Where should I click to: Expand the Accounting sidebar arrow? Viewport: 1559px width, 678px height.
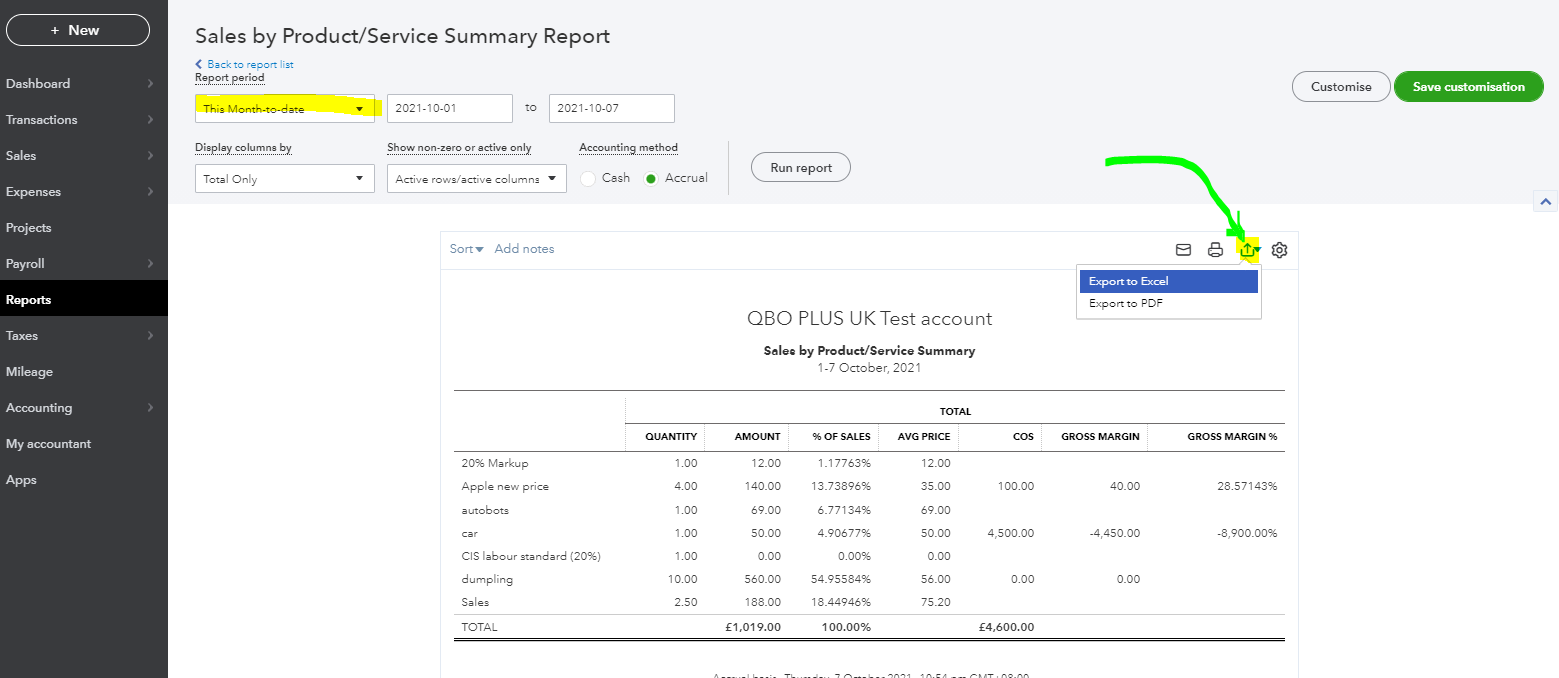pos(150,408)
